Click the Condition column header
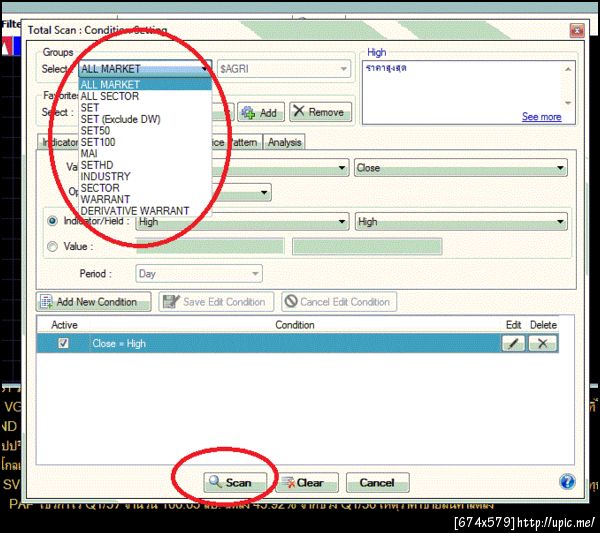This screenshot has height=533, width=600. 295,325
